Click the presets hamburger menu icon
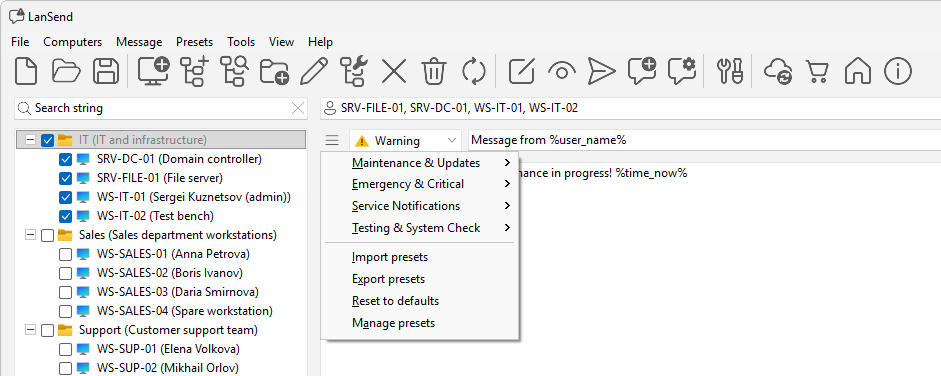This screenshot has height=376, width=941. [x=332, y=140]
